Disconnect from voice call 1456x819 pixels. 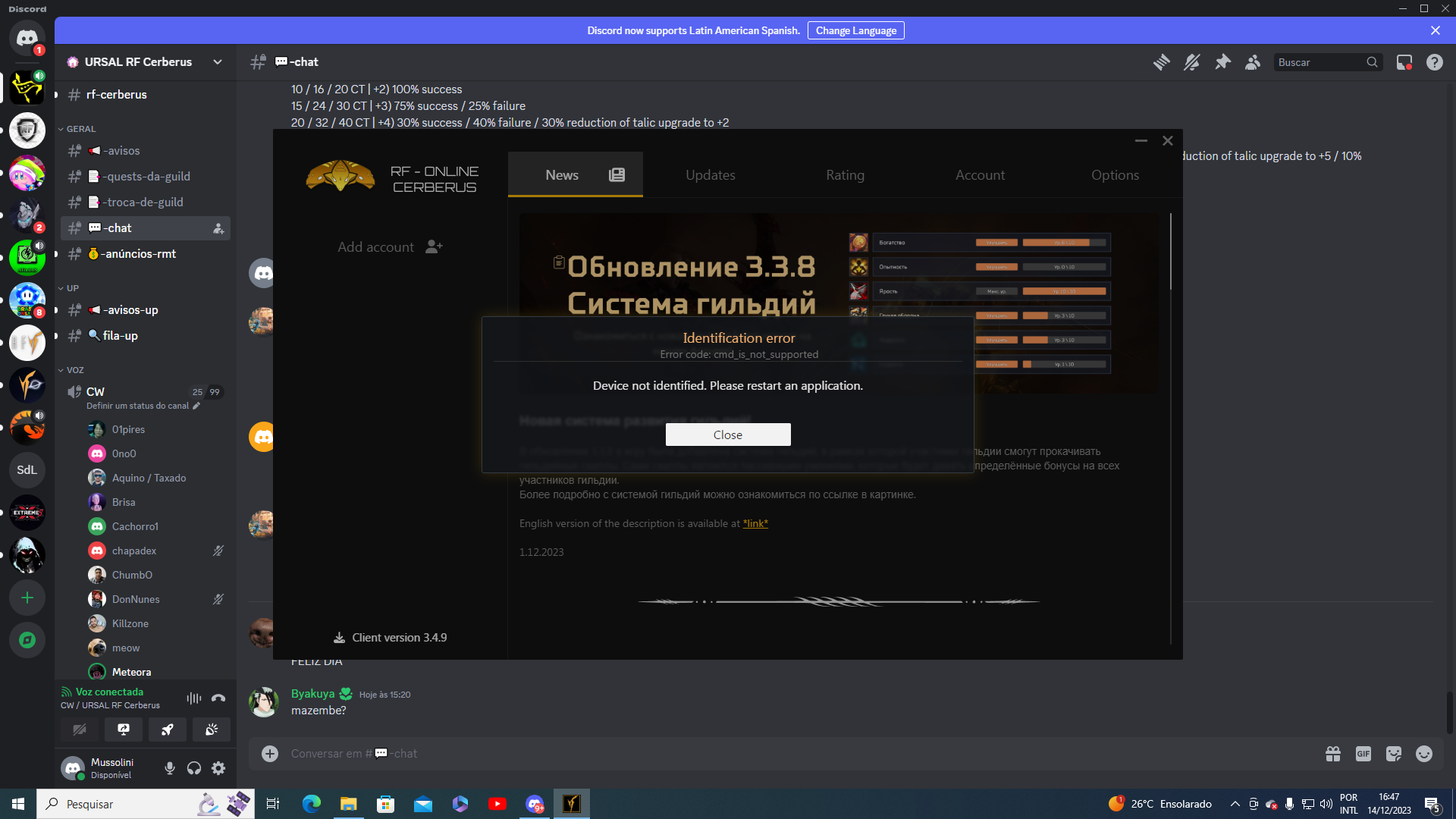click(x=218, y=698)
